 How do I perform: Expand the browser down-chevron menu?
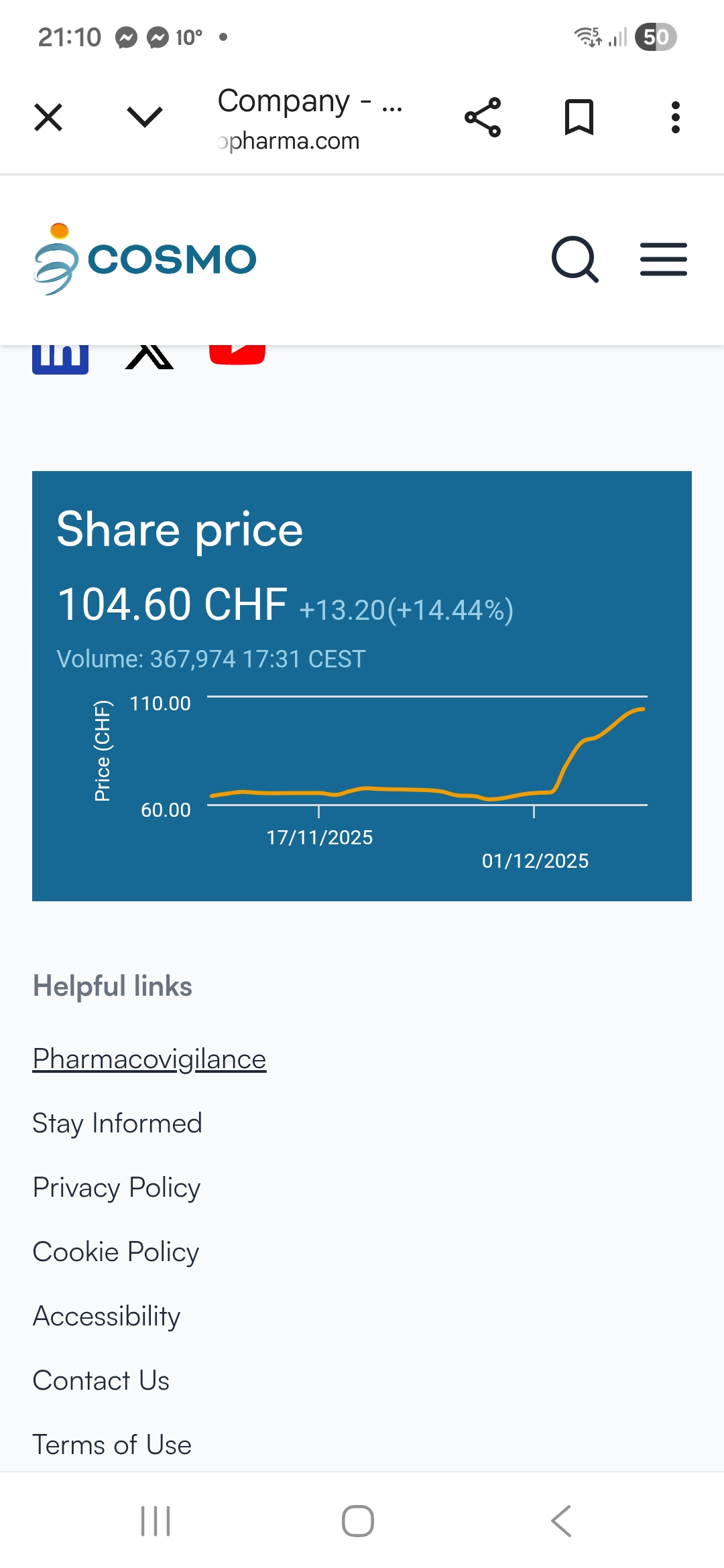(x=145, y=117)
